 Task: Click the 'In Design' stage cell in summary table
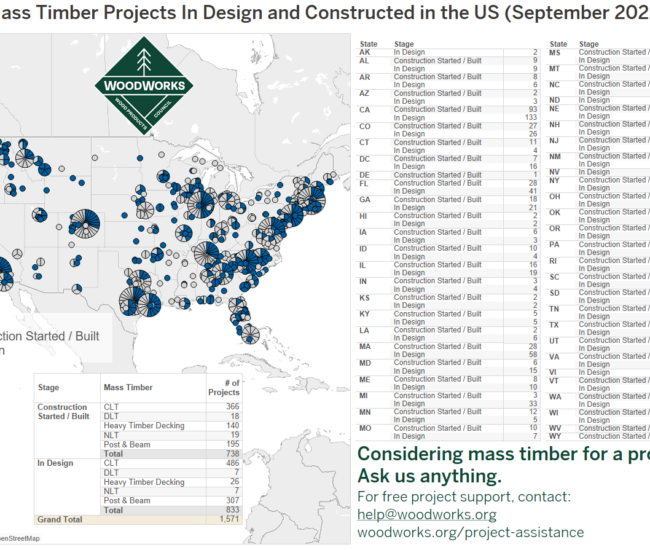[x=55, y=463]
